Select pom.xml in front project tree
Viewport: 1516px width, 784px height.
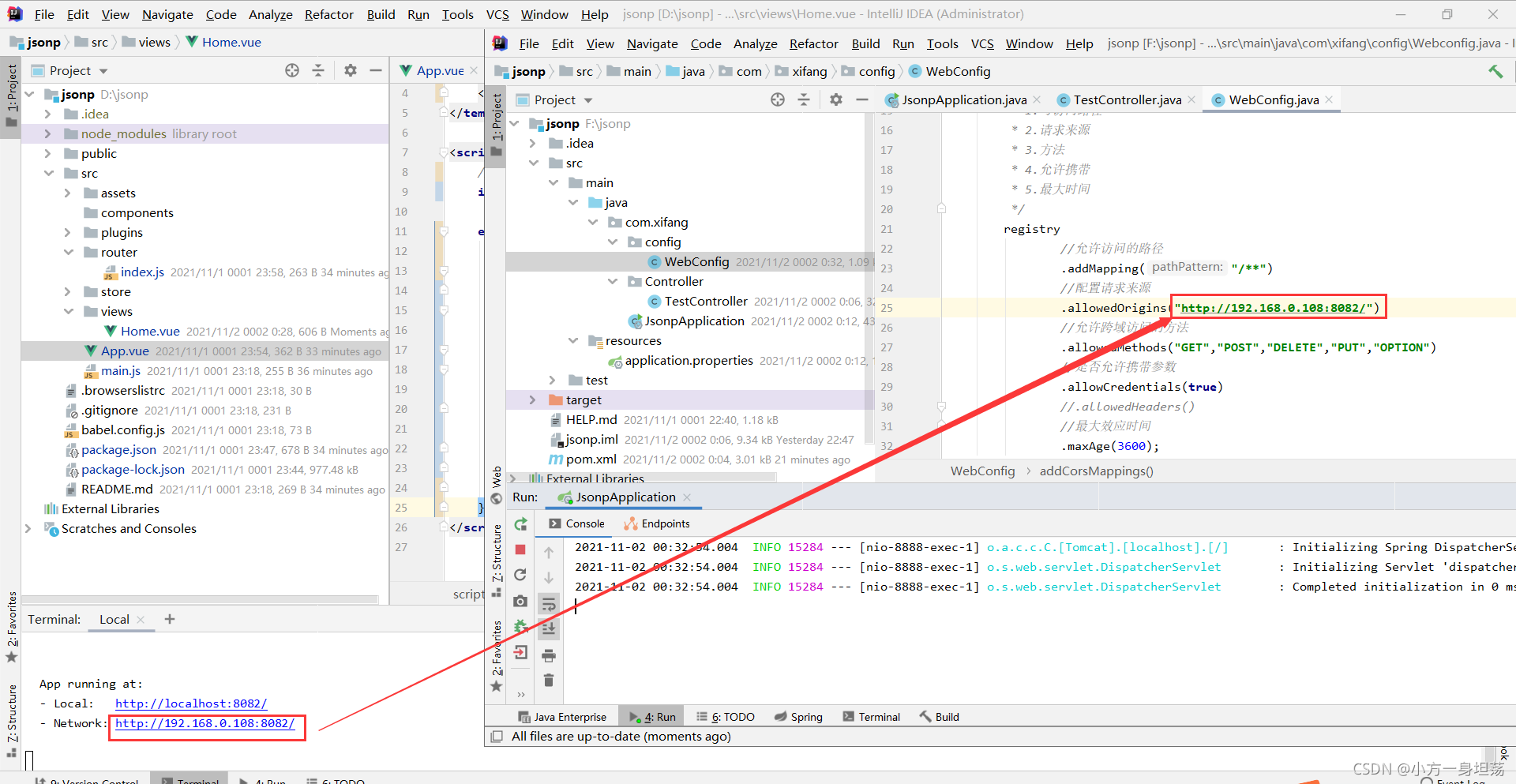coord(591,459)
